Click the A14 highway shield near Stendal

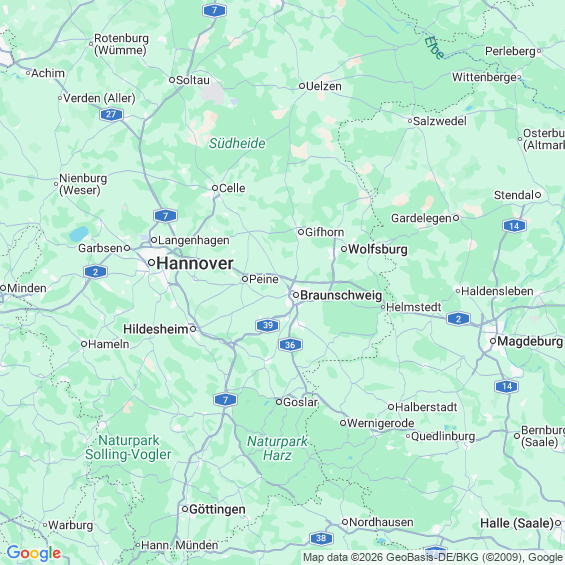(514, 226)
